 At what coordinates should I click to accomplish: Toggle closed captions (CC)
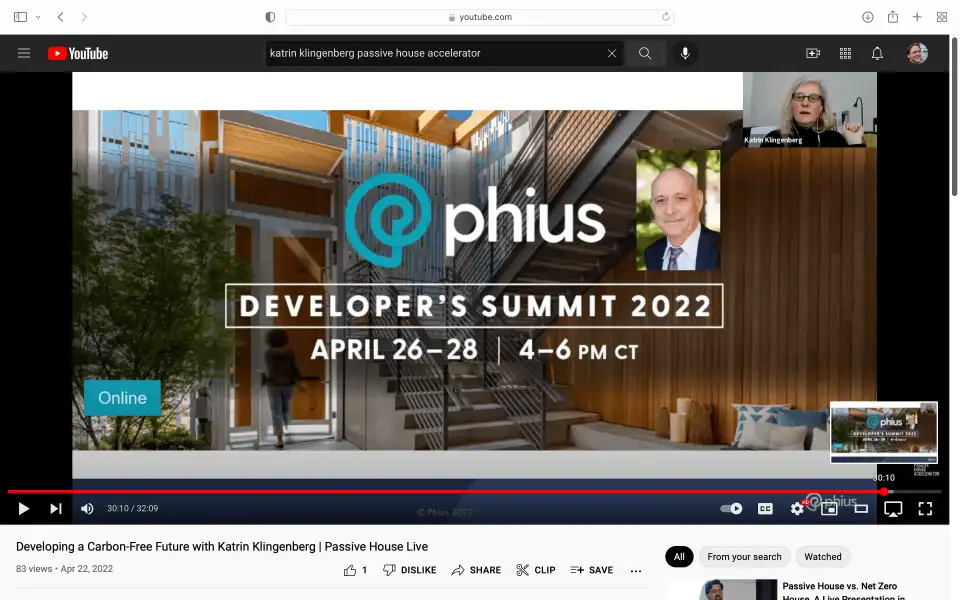765,509
